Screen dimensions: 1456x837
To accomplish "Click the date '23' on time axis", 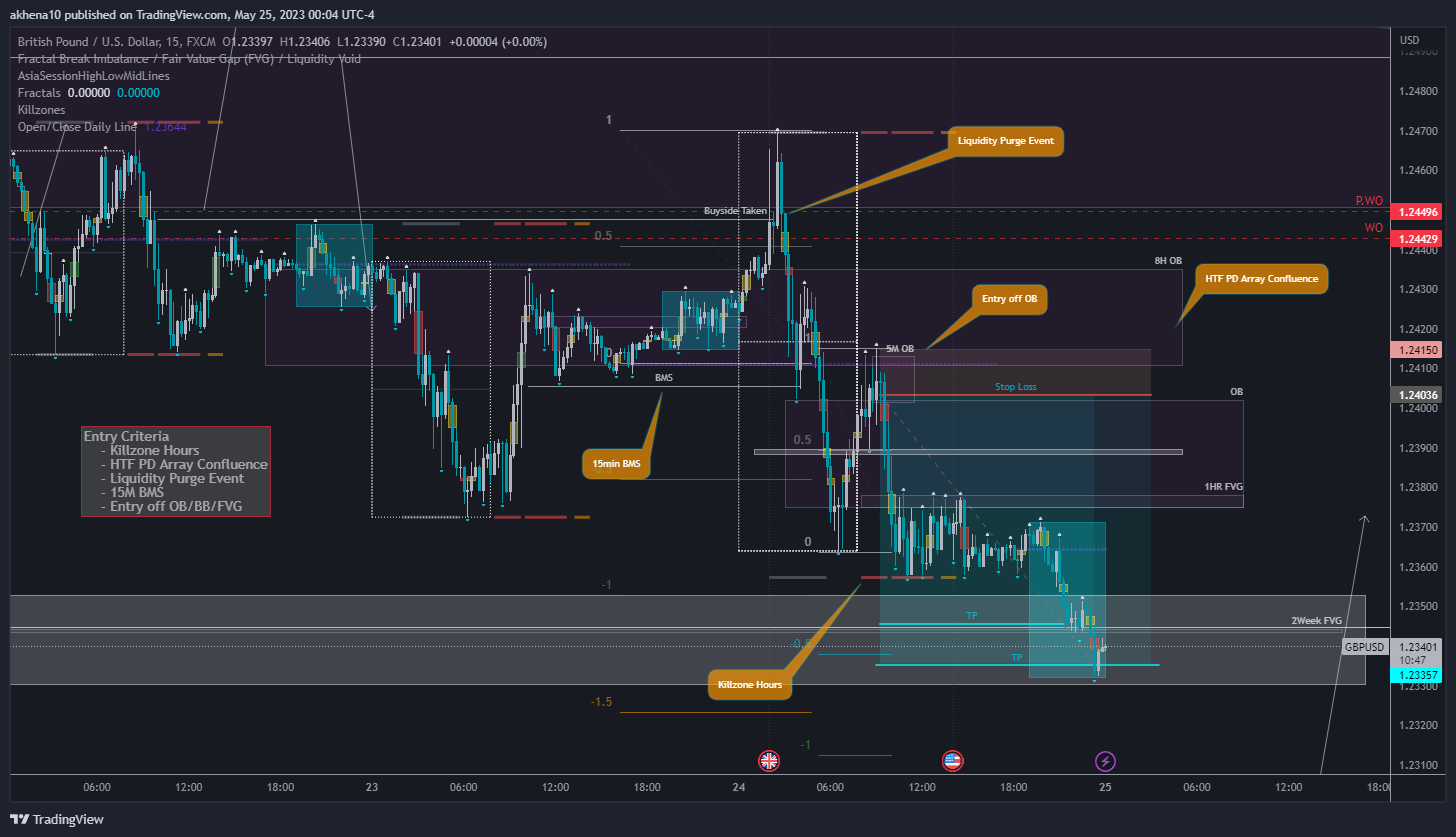I will [372, 788].
